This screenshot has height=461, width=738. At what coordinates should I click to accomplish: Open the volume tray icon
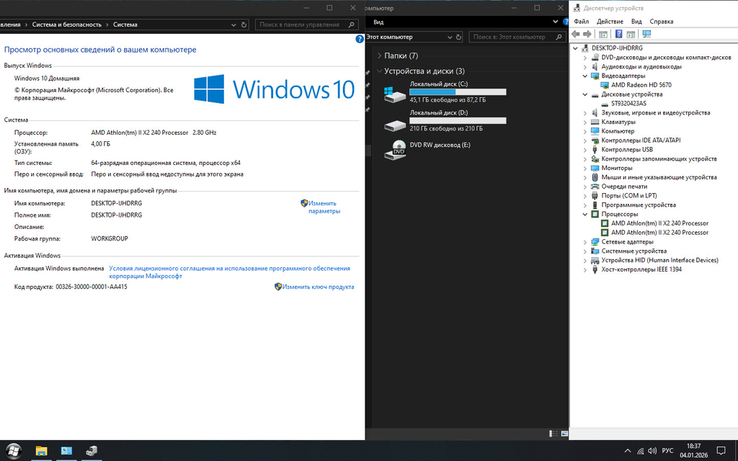pos(652,451)
